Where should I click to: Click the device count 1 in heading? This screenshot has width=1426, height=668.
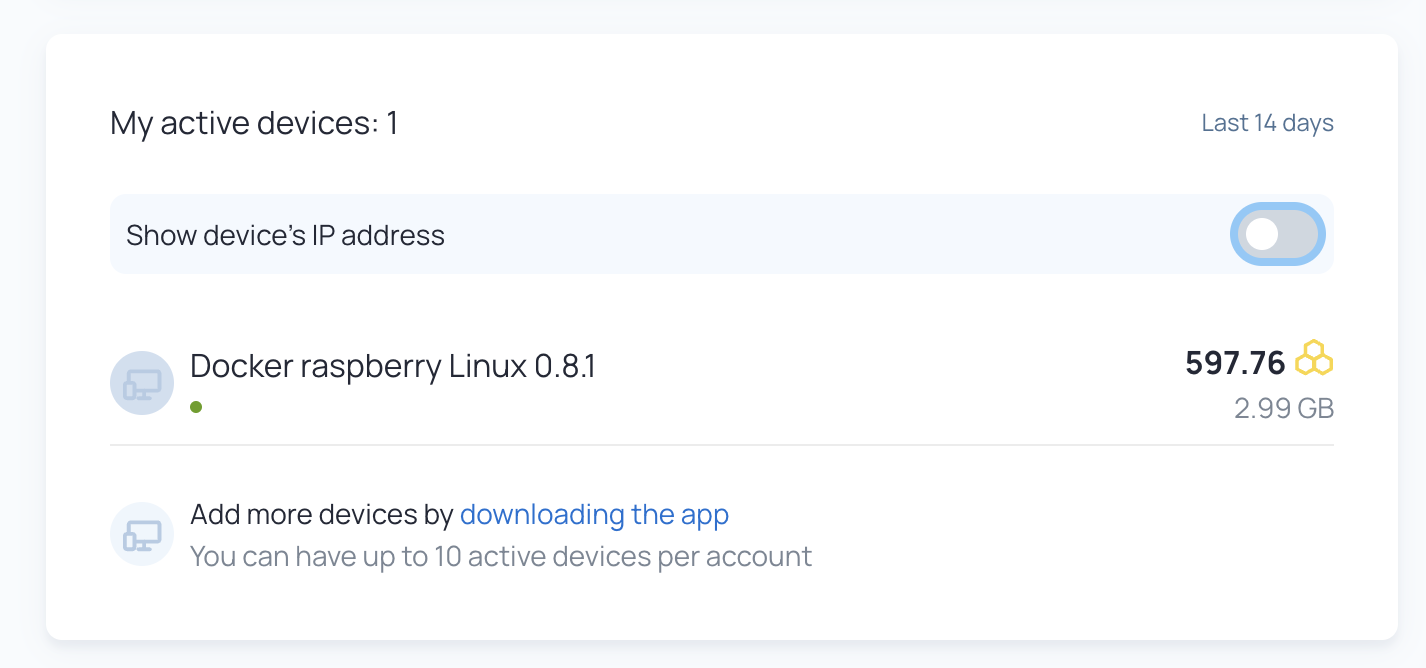point(392,123)
